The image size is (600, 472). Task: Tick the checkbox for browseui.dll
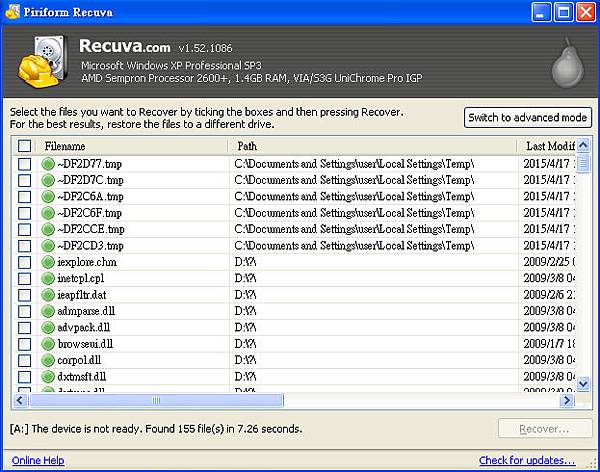24,344
